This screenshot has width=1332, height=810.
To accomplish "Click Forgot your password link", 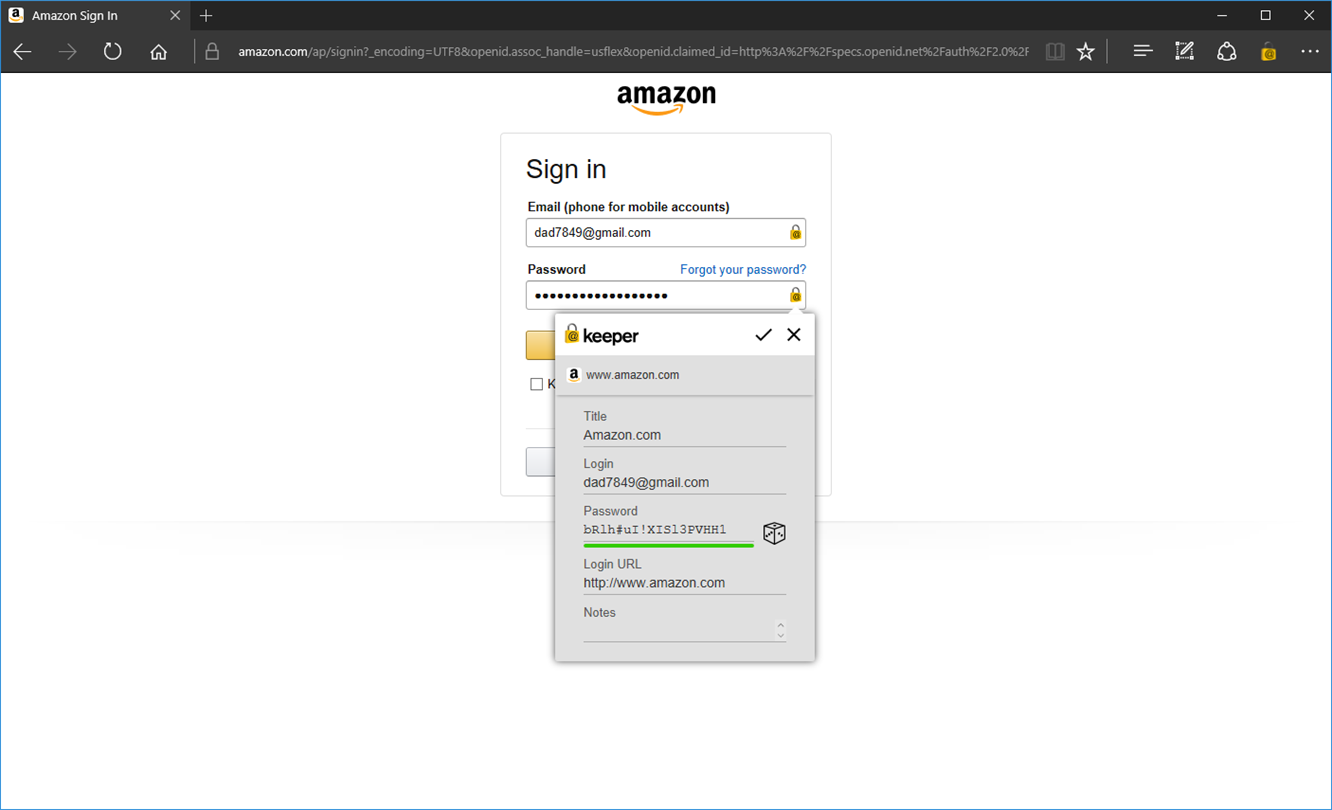I will point(743,269).
